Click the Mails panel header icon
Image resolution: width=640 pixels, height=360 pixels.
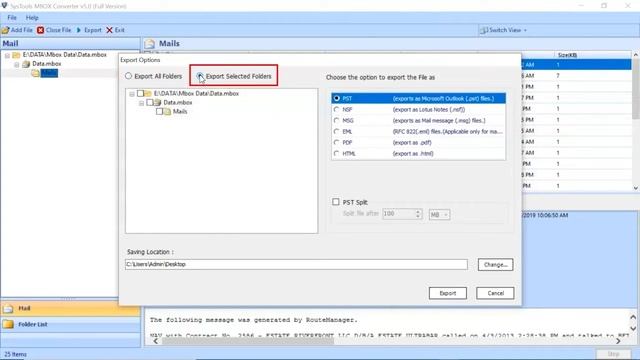point(150,44)
